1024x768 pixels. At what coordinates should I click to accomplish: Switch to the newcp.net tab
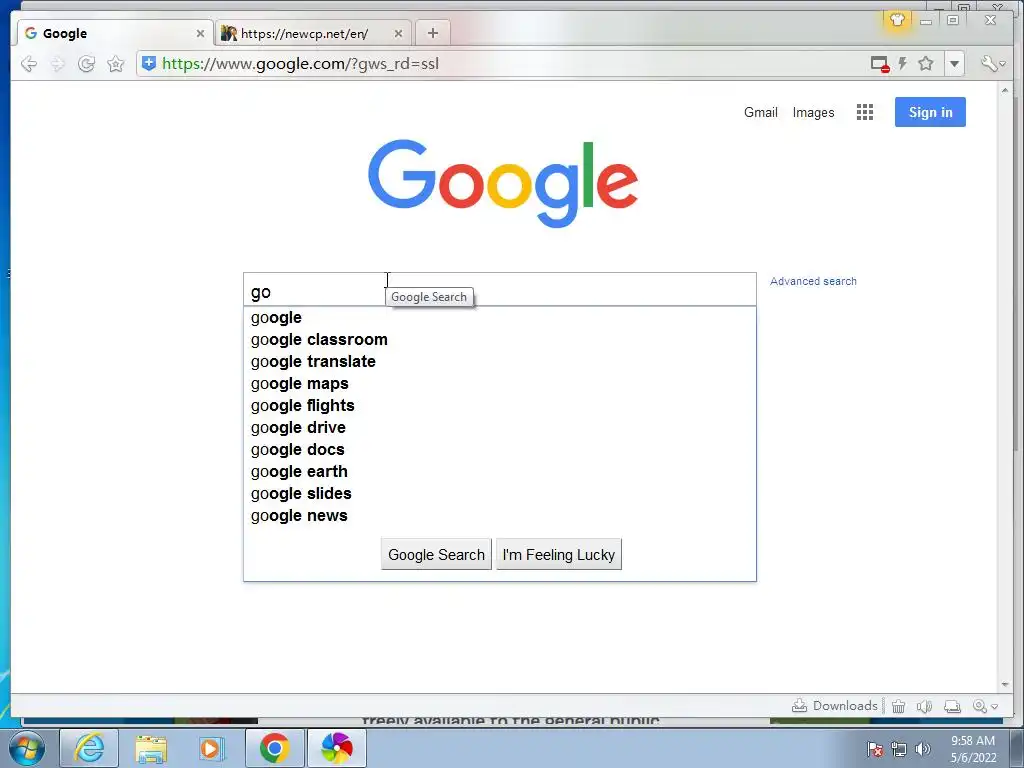pos(312,33)
